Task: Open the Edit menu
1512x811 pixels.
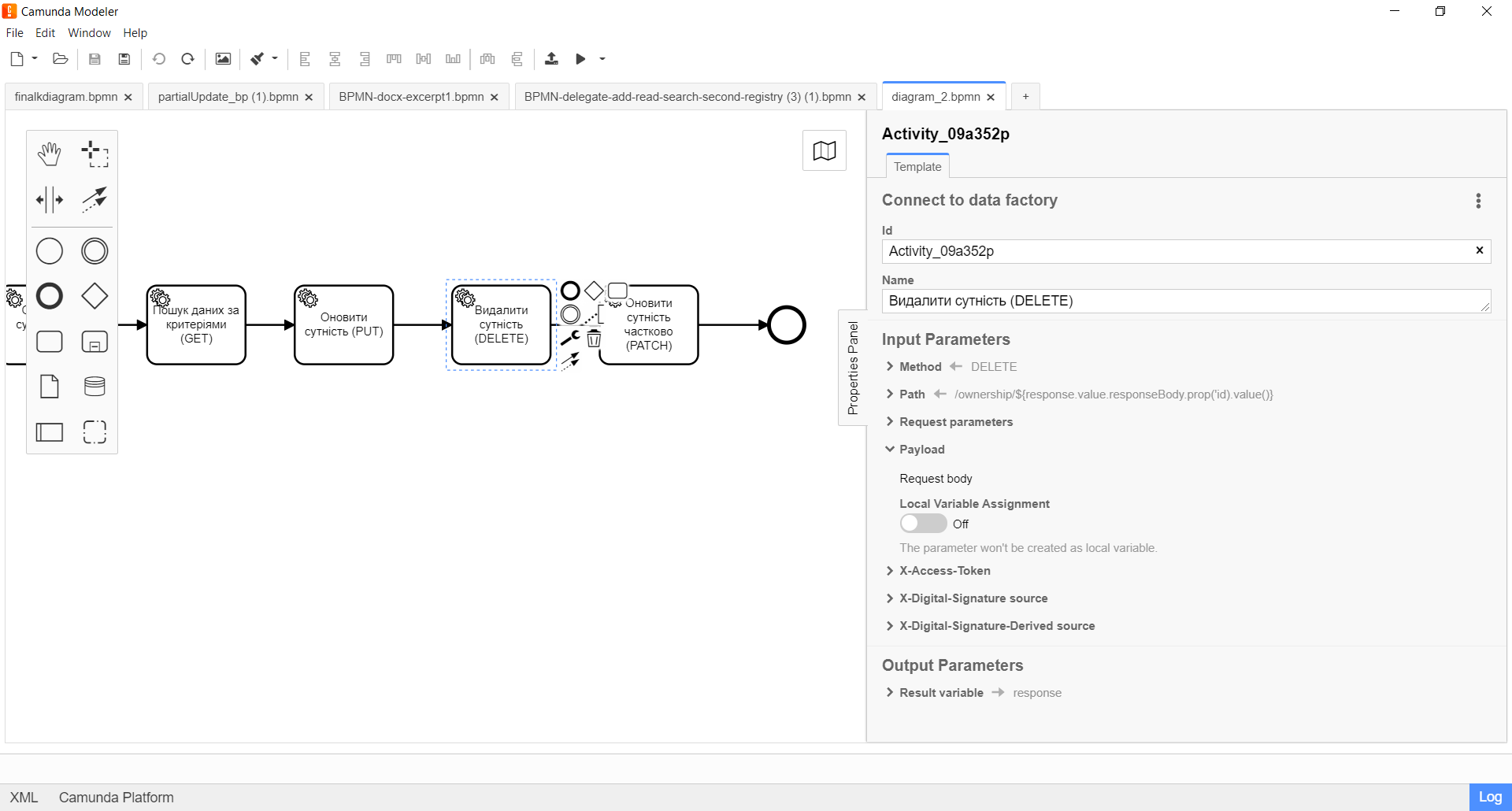Action: [45, 33]
